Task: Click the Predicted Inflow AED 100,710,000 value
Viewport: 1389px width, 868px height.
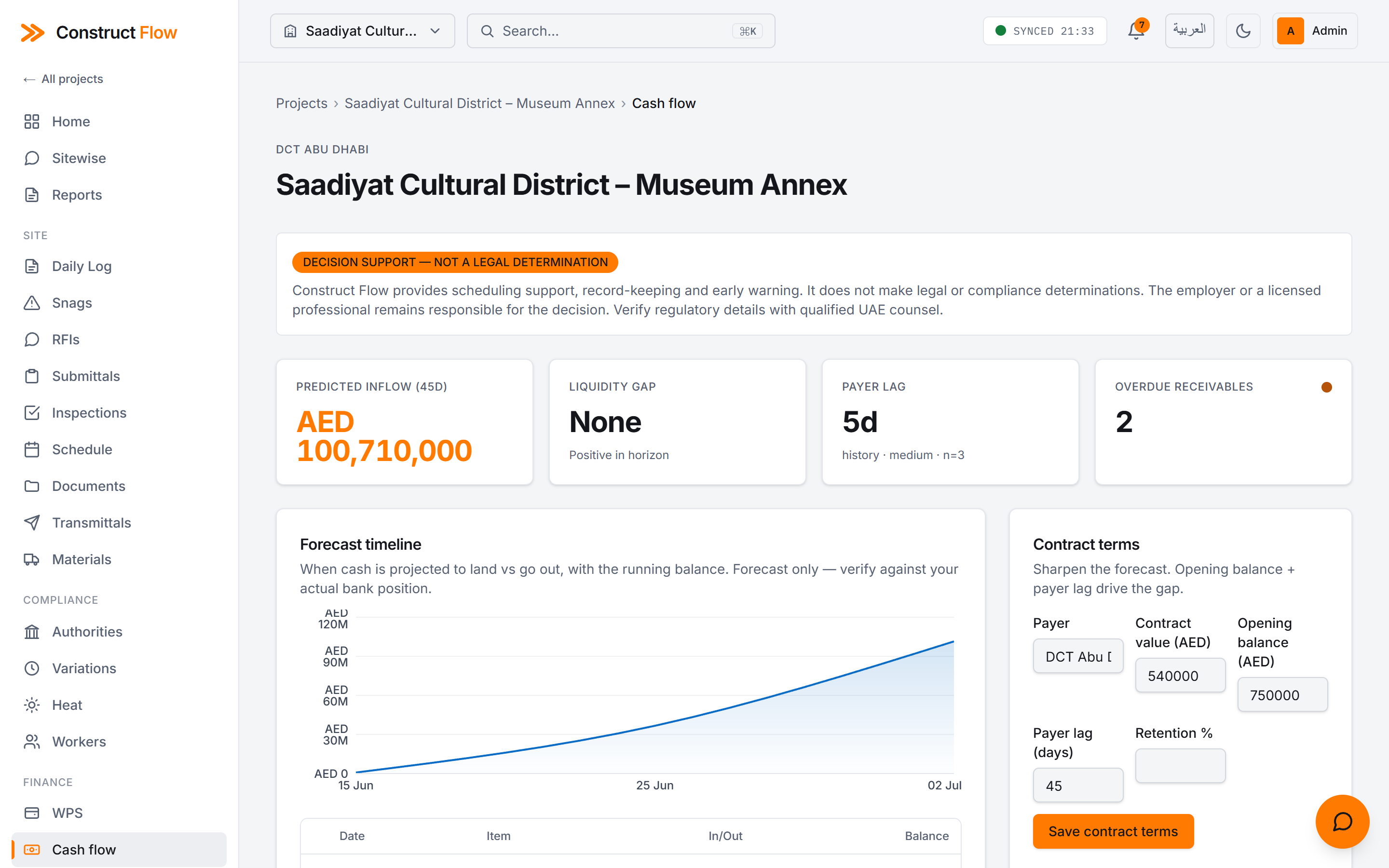Action: 384,436
